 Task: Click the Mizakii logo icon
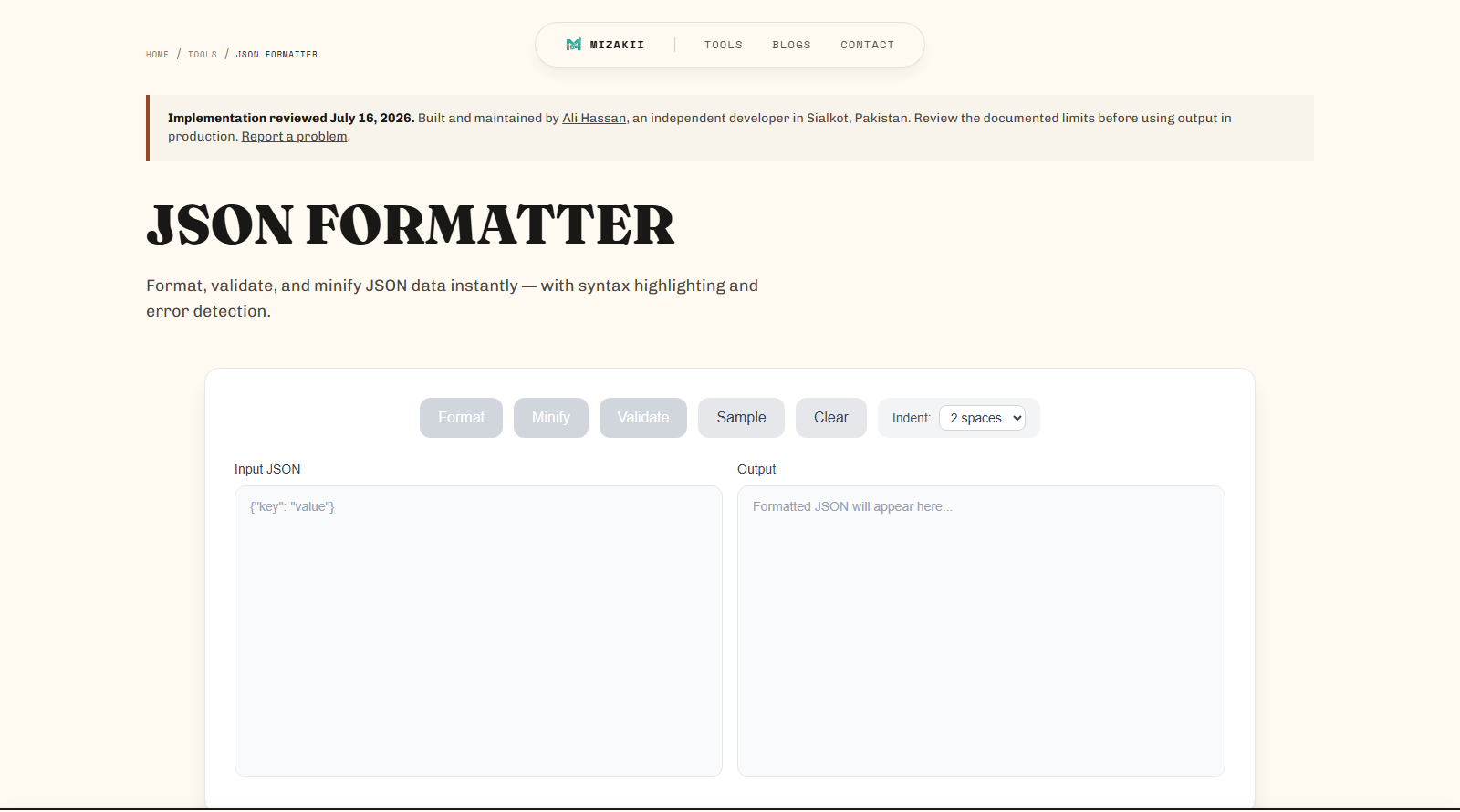(x=573, y=45)
